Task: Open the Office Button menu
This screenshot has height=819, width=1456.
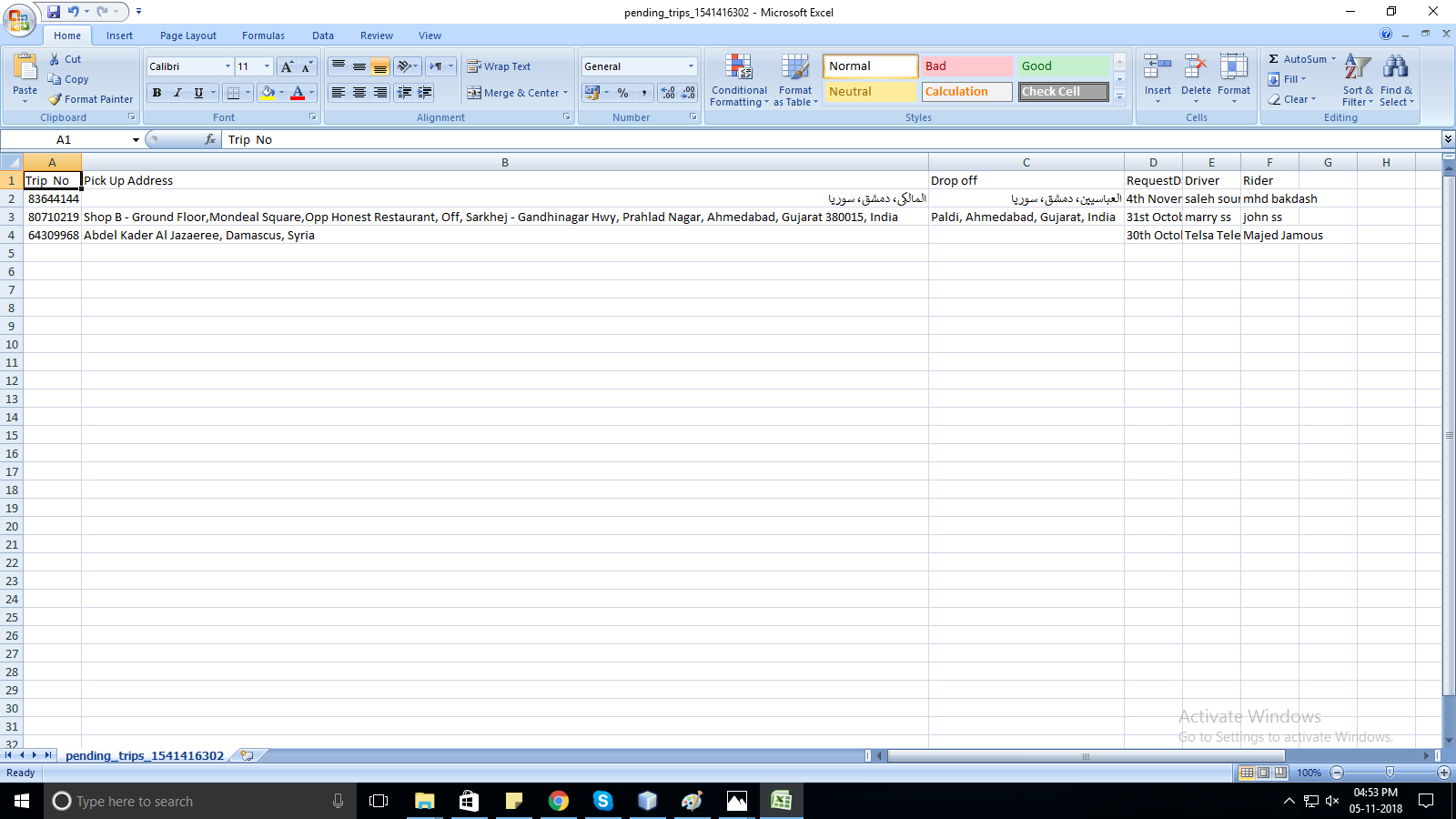Action: (19, 19)
